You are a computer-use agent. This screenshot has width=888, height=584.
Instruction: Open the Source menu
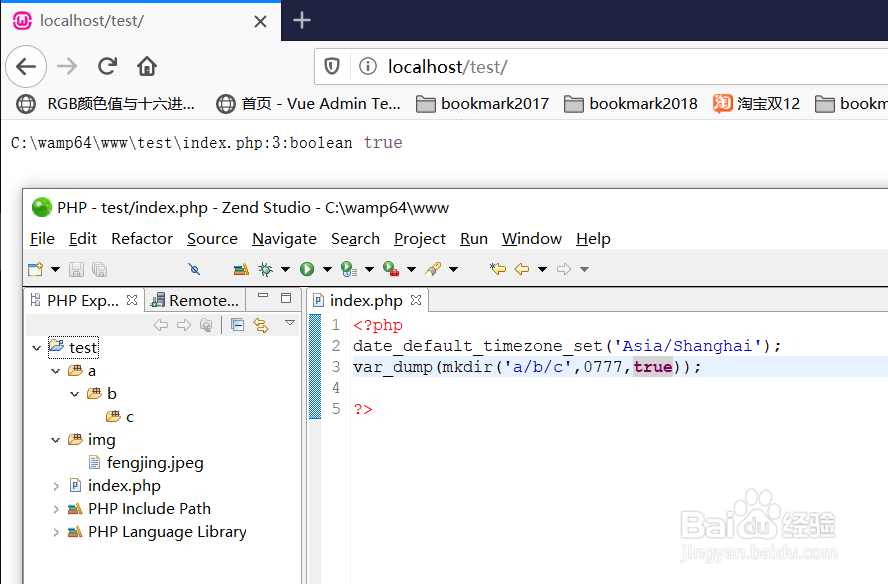click(212, 238)
